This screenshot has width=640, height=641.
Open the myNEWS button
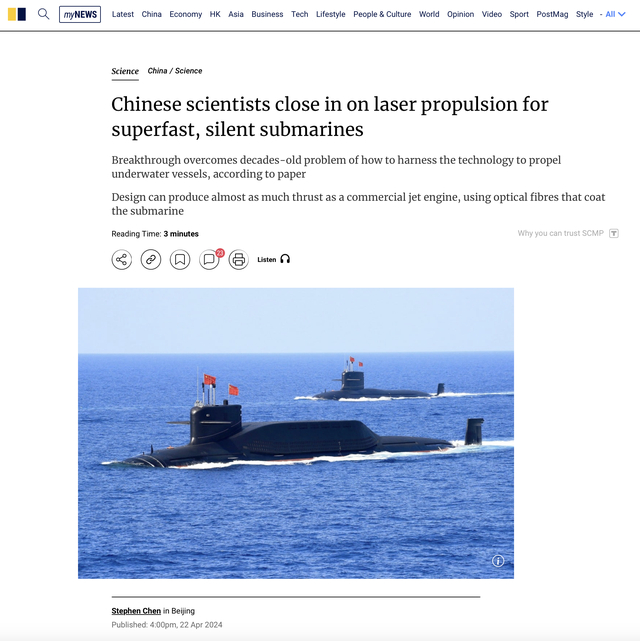click(x=80, y=14)
